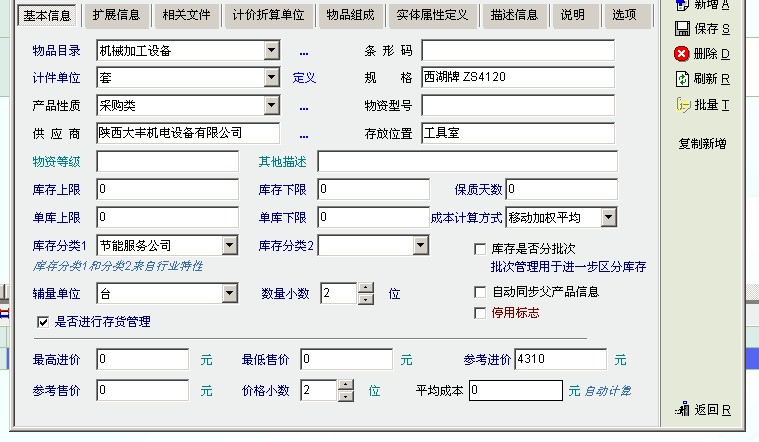Click the red 删除 (Delete) icon
The width and height of the screenshot is (759, 442).
tap(682, 54)
